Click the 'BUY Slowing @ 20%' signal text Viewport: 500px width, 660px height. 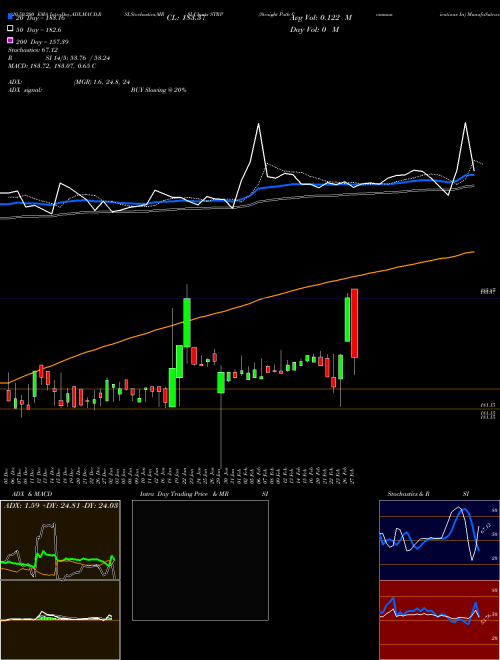tap(158, 90)
